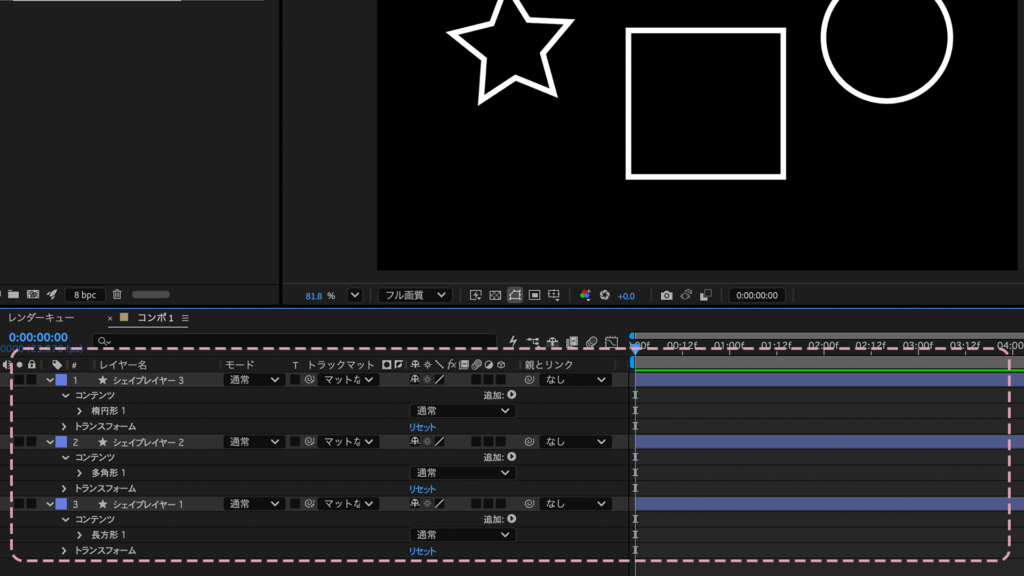Click the region of interest icon

pyautogui.click(x=534, y=295)
